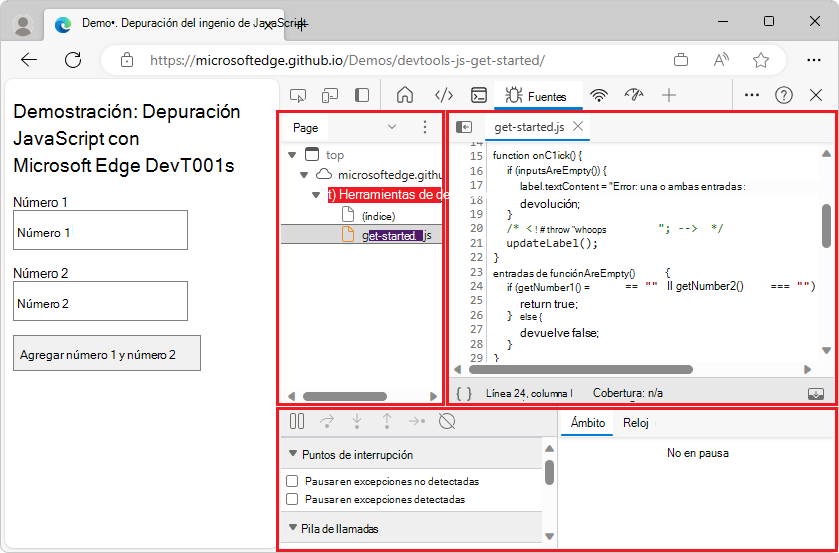This screenshot has height=553, width=839.
Task: Open DevTools customize ellipsis menu
Action: pyautogui.click(x=752, y=95)
